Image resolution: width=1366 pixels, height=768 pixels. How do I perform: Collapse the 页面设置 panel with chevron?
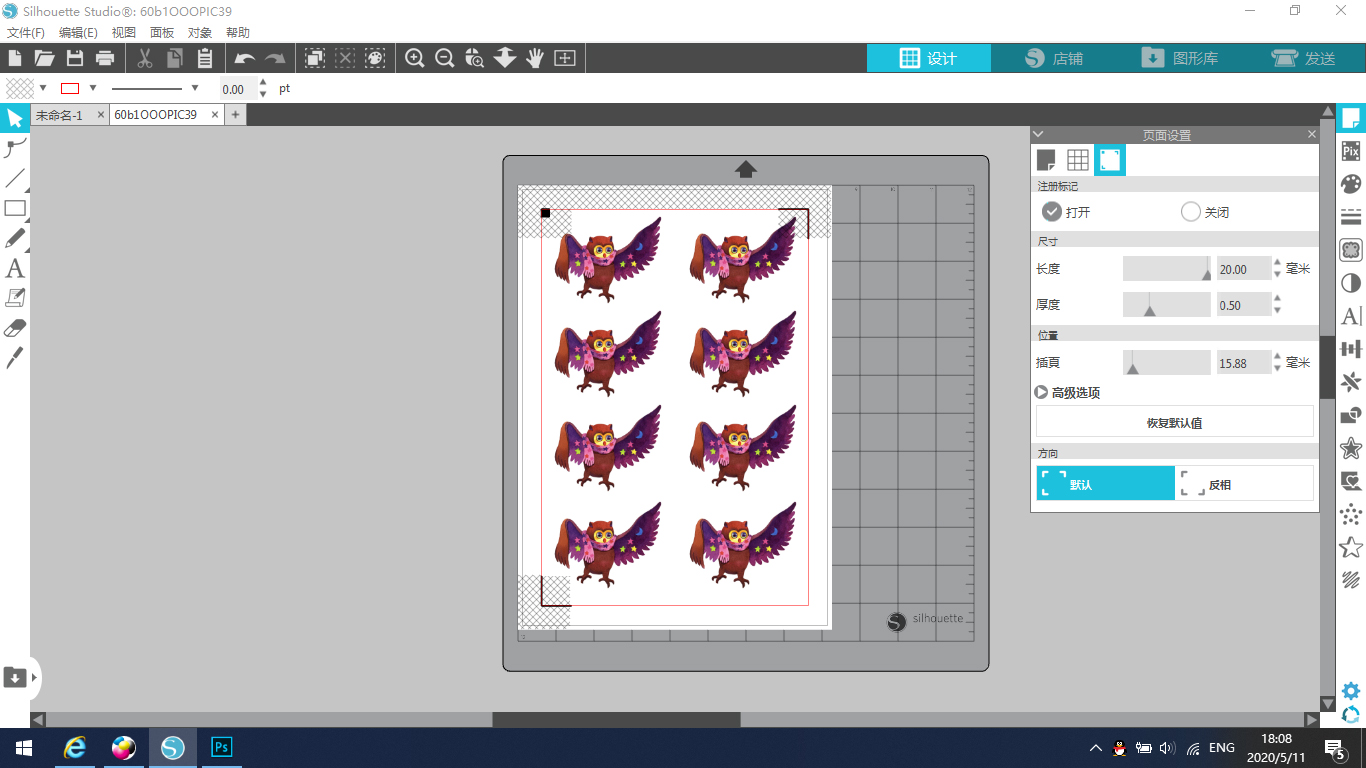[1038, 134]
